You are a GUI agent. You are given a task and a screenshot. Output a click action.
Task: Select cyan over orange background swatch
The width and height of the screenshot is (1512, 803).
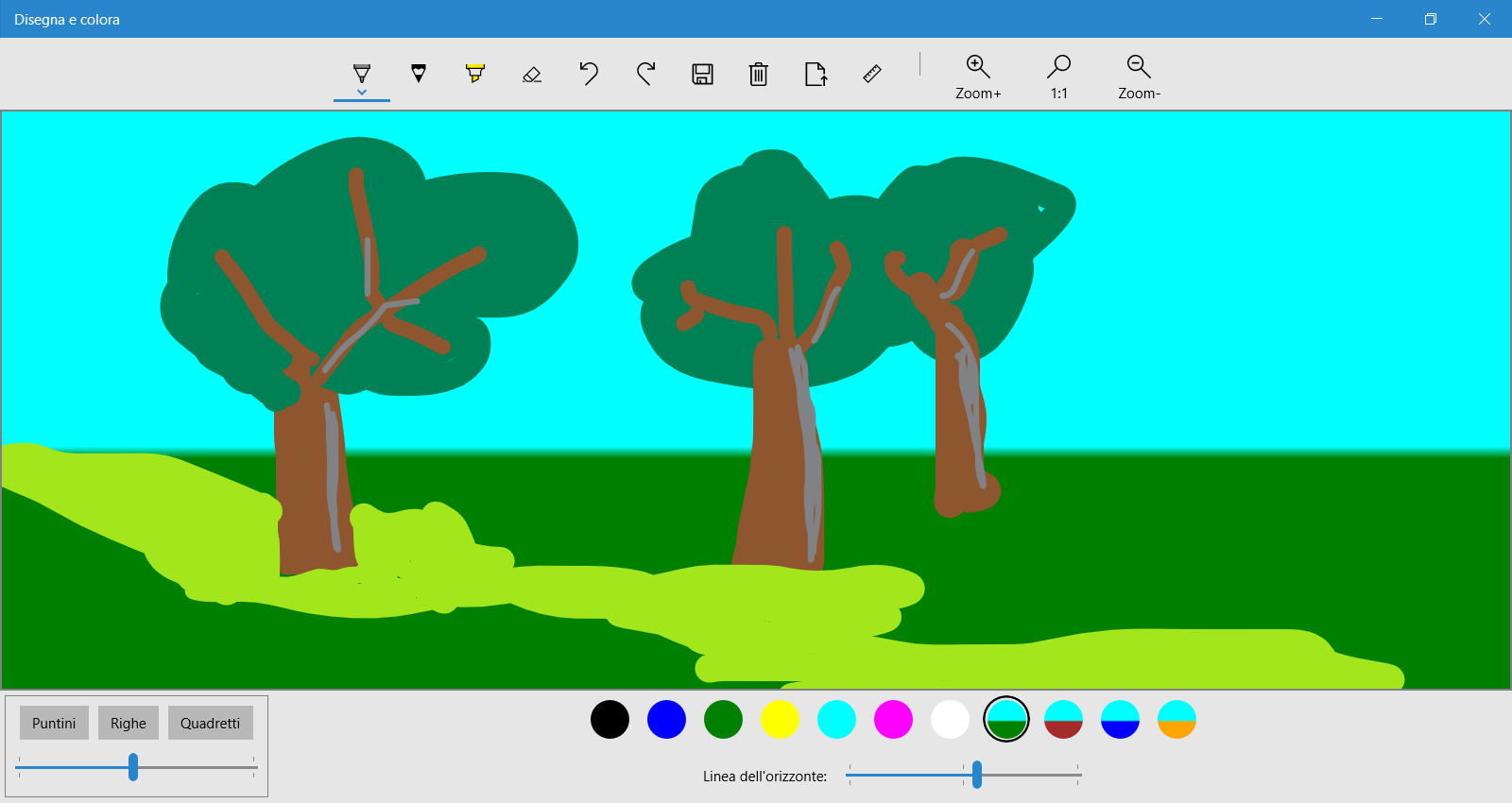tap(1177, 720)
